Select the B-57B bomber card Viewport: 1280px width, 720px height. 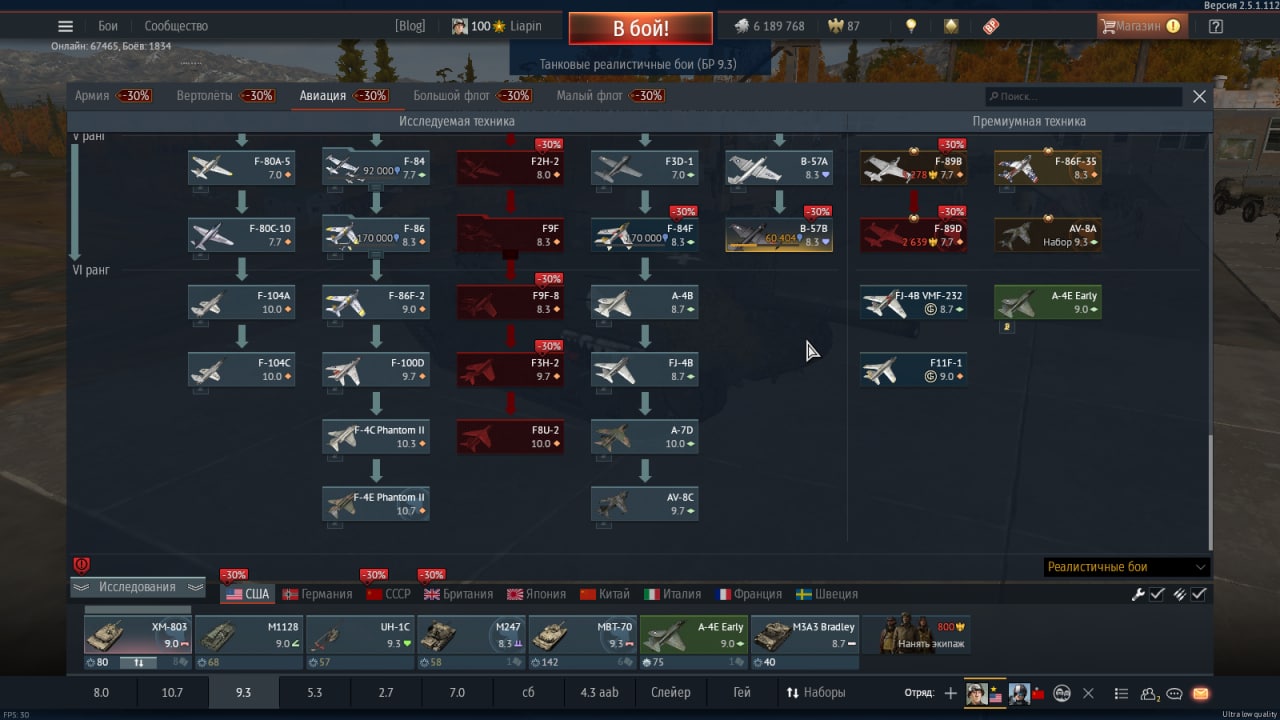tap(779, 235)
